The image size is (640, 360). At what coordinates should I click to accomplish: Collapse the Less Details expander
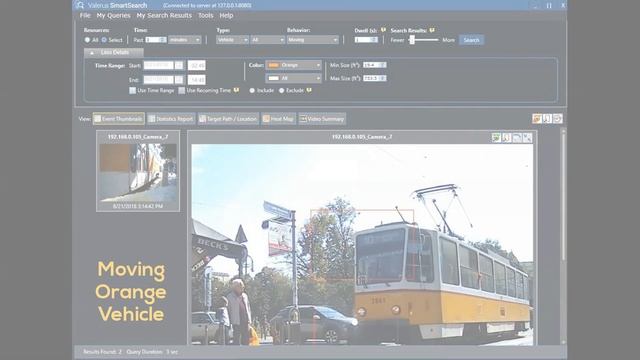tap(113, 53)
